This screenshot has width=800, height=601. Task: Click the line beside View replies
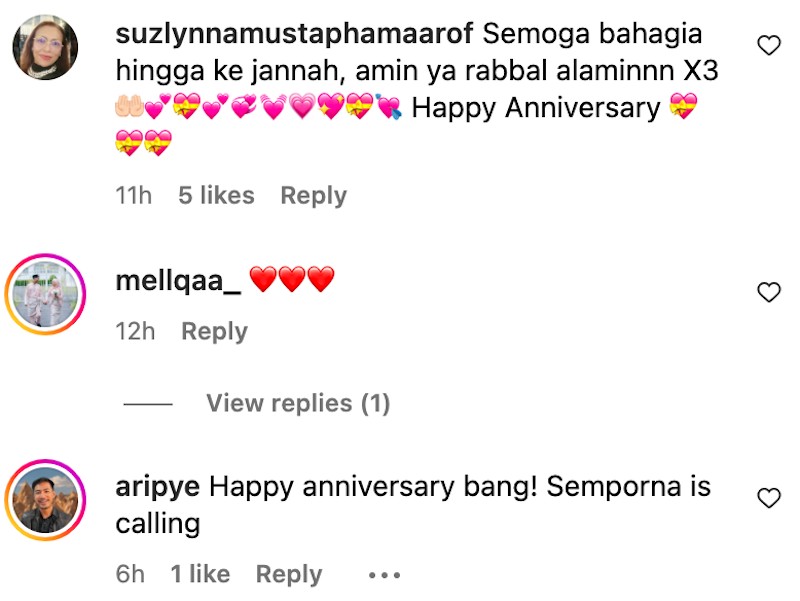click(x=148, y=404)
